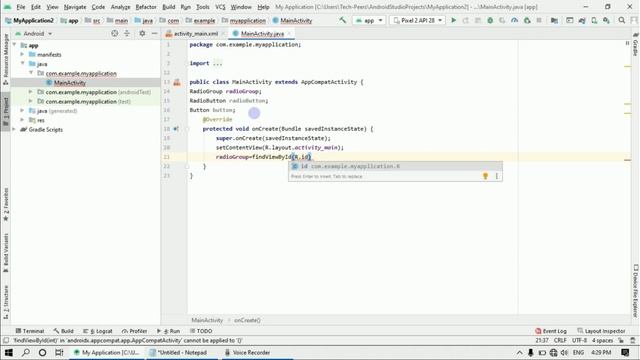This screenshot has width=640, height=360.
Task: Open the Build menu
Action: pyautogui.click(x=169, y=7)
